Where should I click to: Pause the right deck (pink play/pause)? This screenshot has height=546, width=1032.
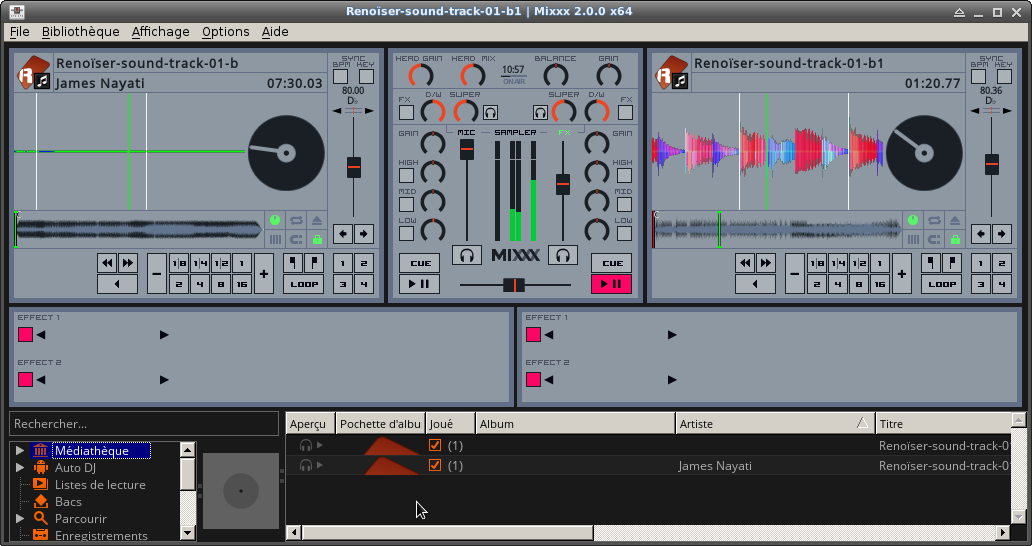click(611, 284)
